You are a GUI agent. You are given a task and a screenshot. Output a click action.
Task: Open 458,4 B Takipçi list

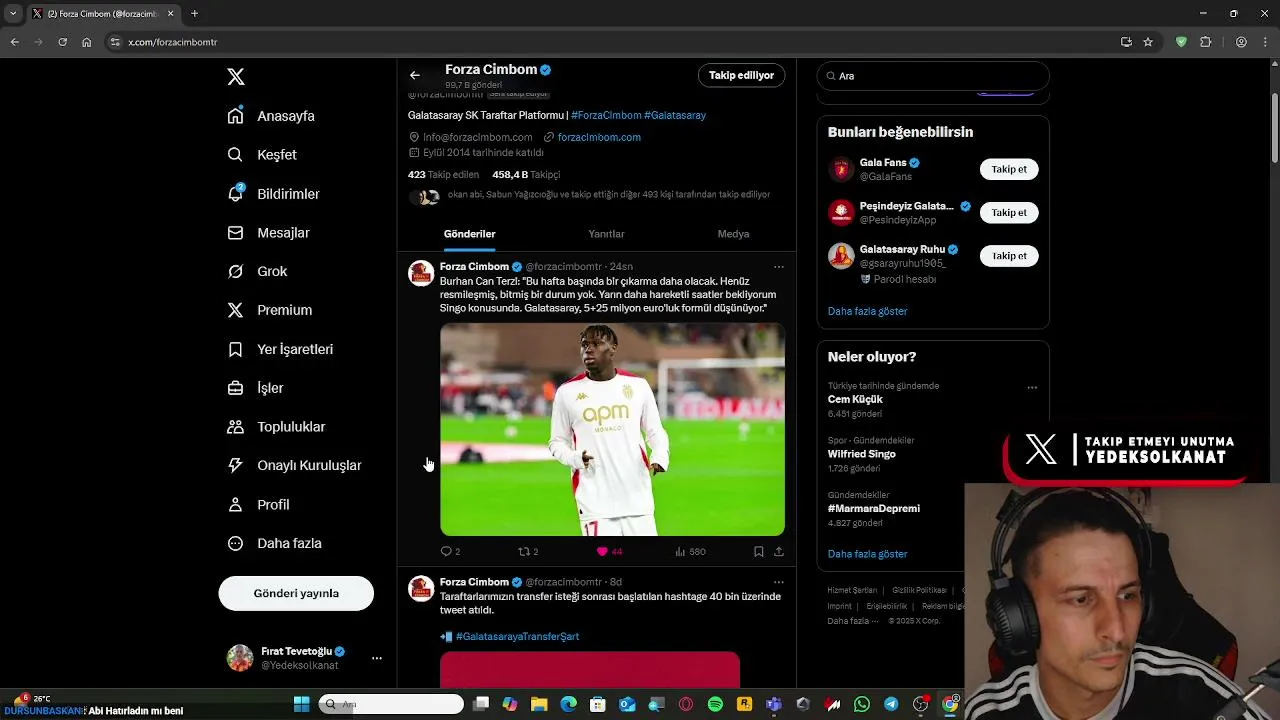pos(526,174)
